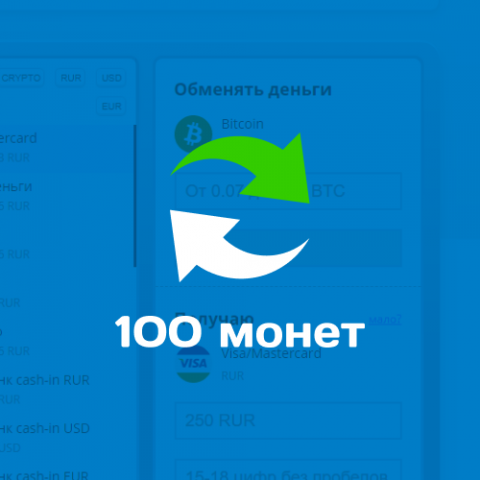Focus the card number digits field

click(288, 471)
